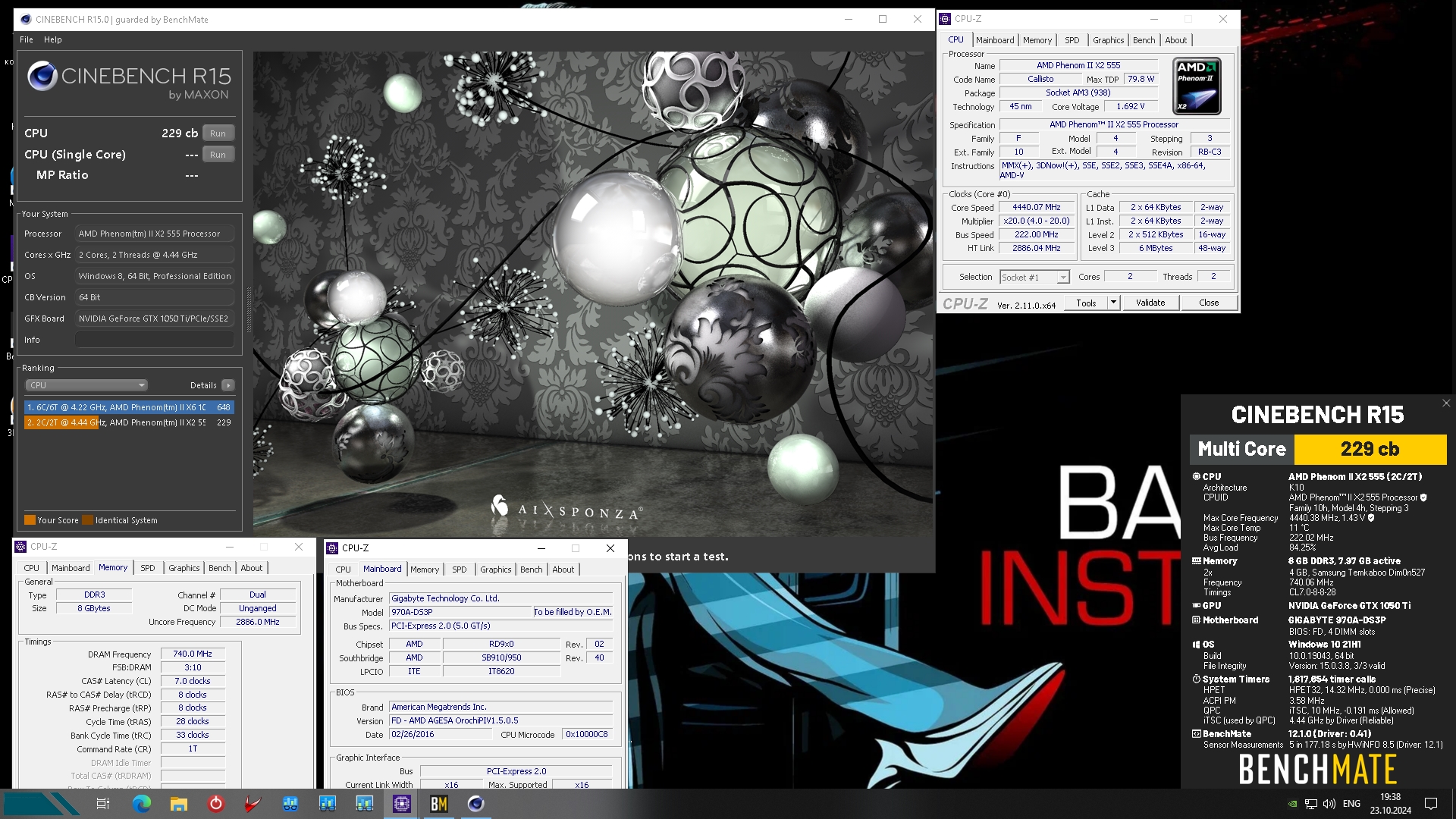This screenshot has width=1456, height=819.
Task: Open Task View on the taskbar
Action: [x=104, y=804]
